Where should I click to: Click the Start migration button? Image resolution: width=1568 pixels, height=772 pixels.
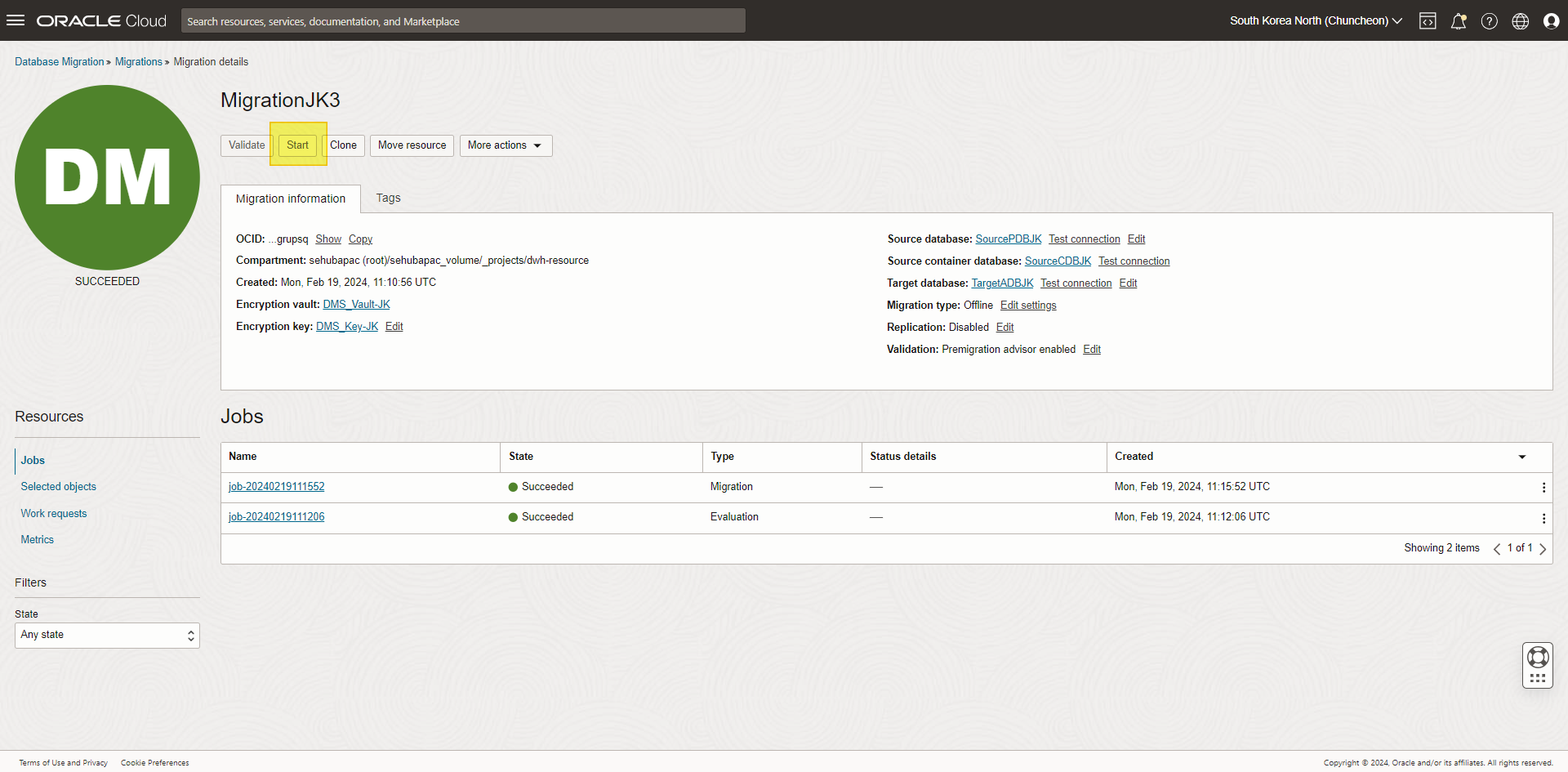[x=297, y=145]
